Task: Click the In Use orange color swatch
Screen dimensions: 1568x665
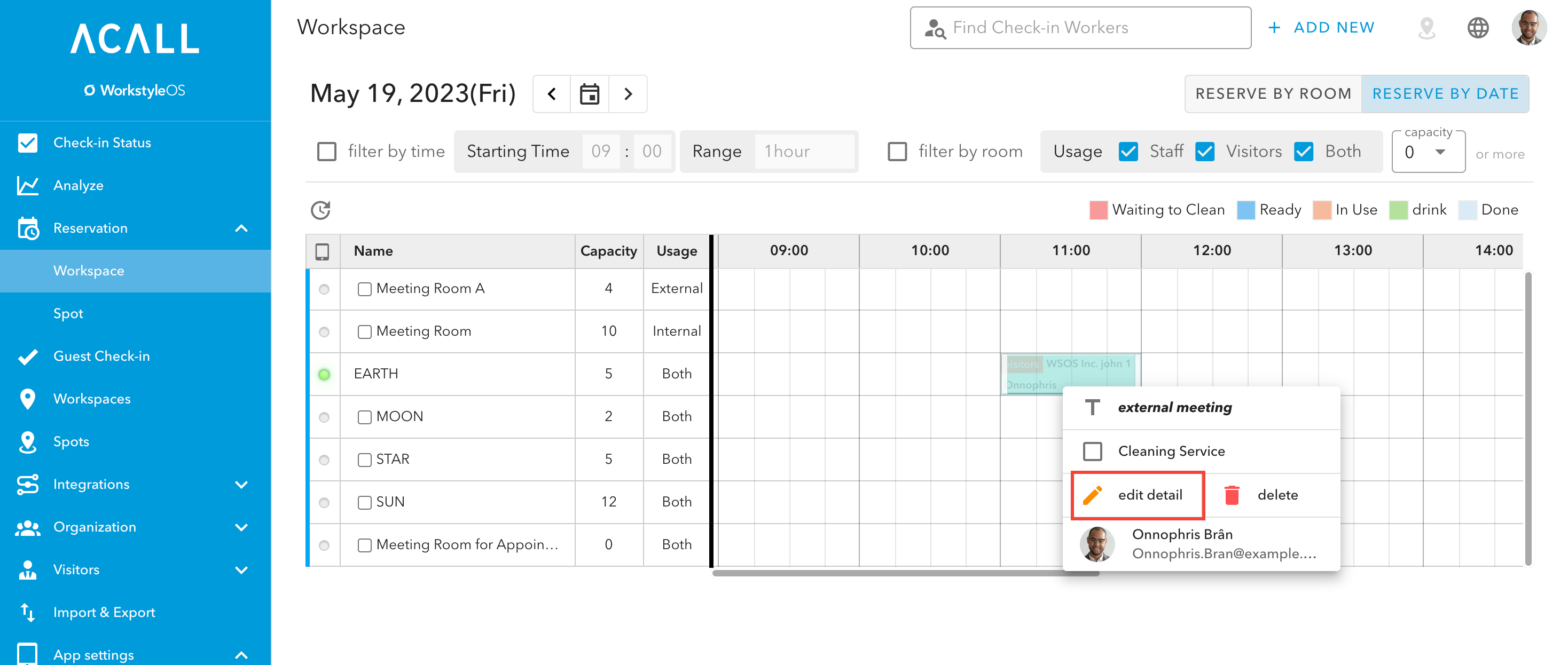Action: click(1321, 210)
